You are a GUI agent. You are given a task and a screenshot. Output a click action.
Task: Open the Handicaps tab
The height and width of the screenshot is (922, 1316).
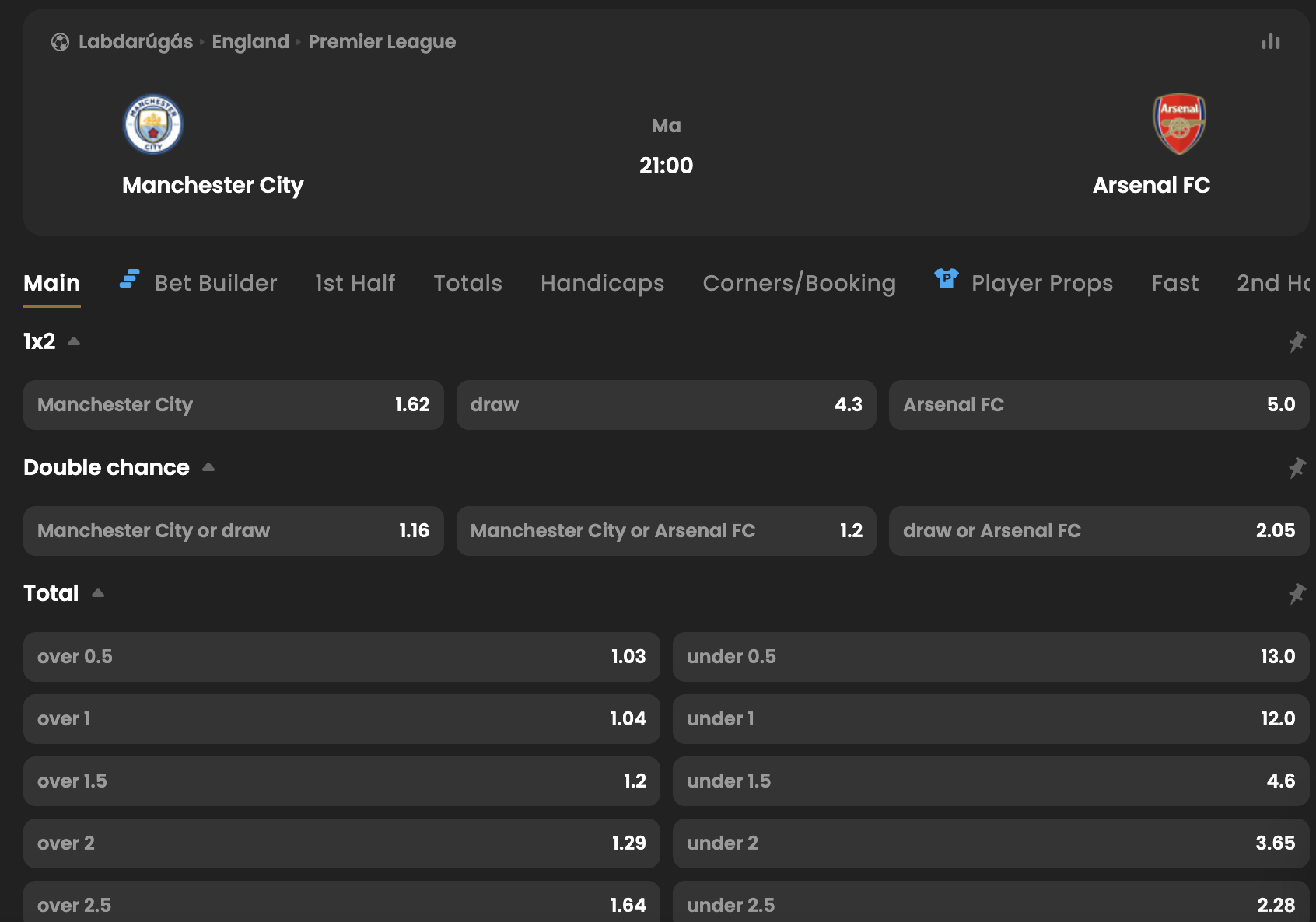pyautogui.click(x=603, y=283)
